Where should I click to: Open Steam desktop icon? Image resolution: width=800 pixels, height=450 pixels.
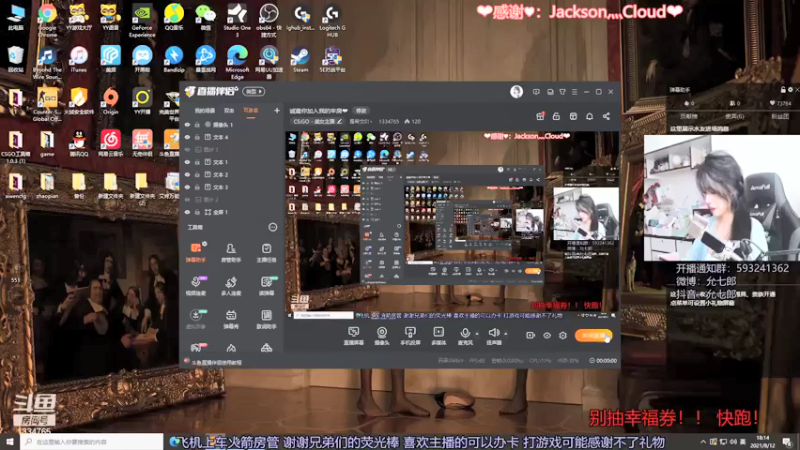coord(301,59)
